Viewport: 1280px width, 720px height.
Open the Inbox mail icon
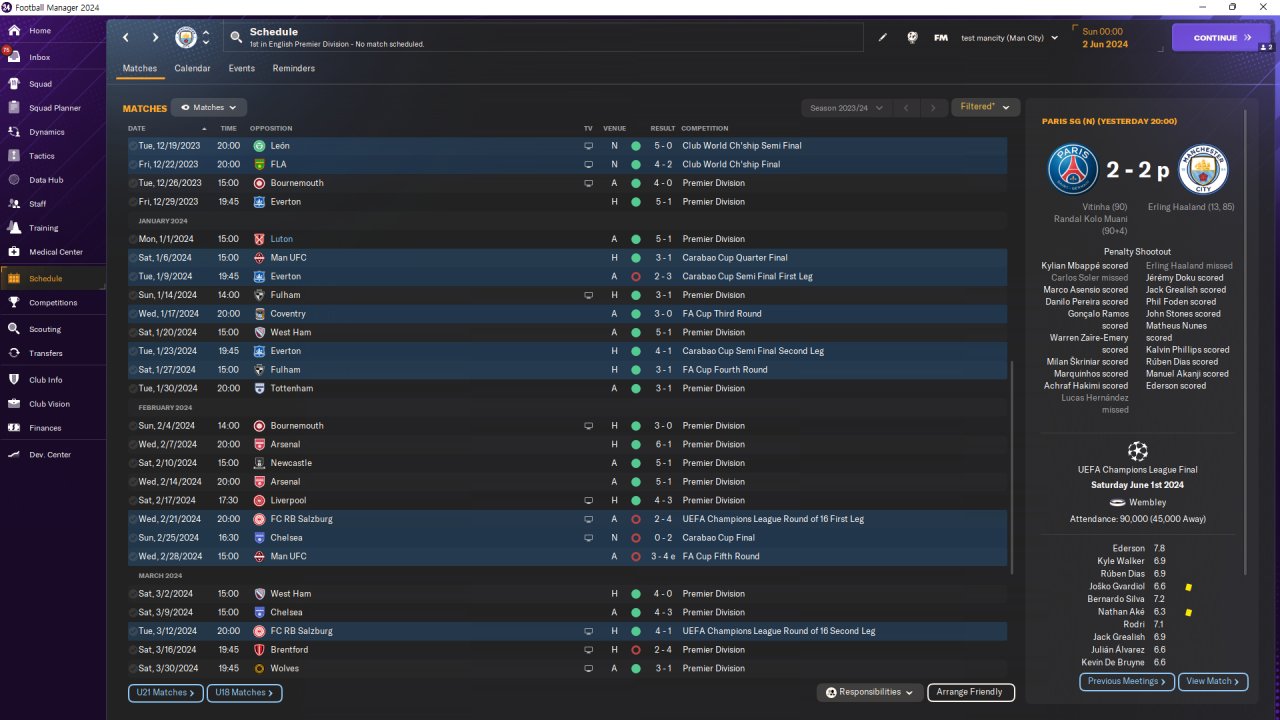tap(14, 57)
